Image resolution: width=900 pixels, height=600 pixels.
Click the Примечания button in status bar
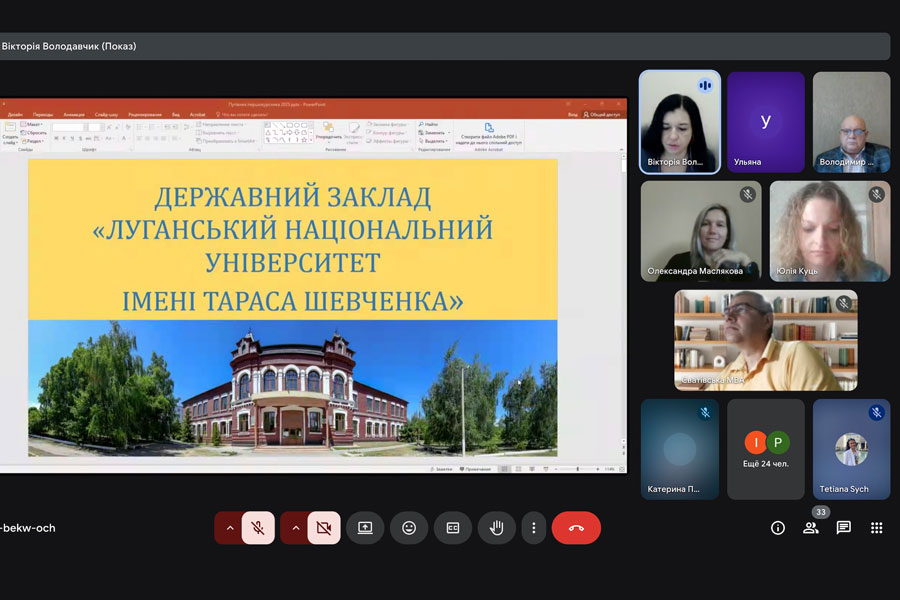[x=476, y=469]
